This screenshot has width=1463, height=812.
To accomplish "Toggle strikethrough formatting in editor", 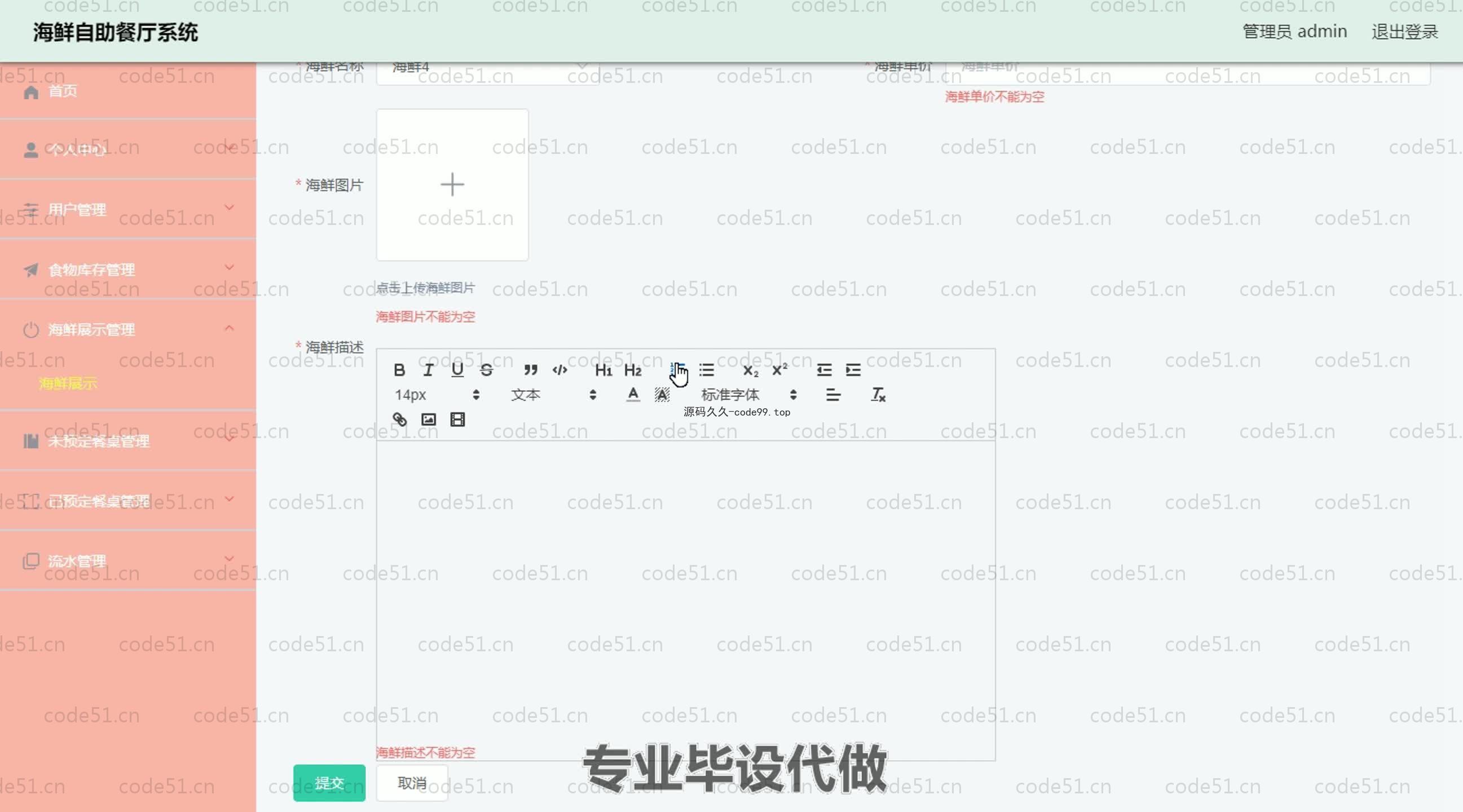I will coord(486,370).
